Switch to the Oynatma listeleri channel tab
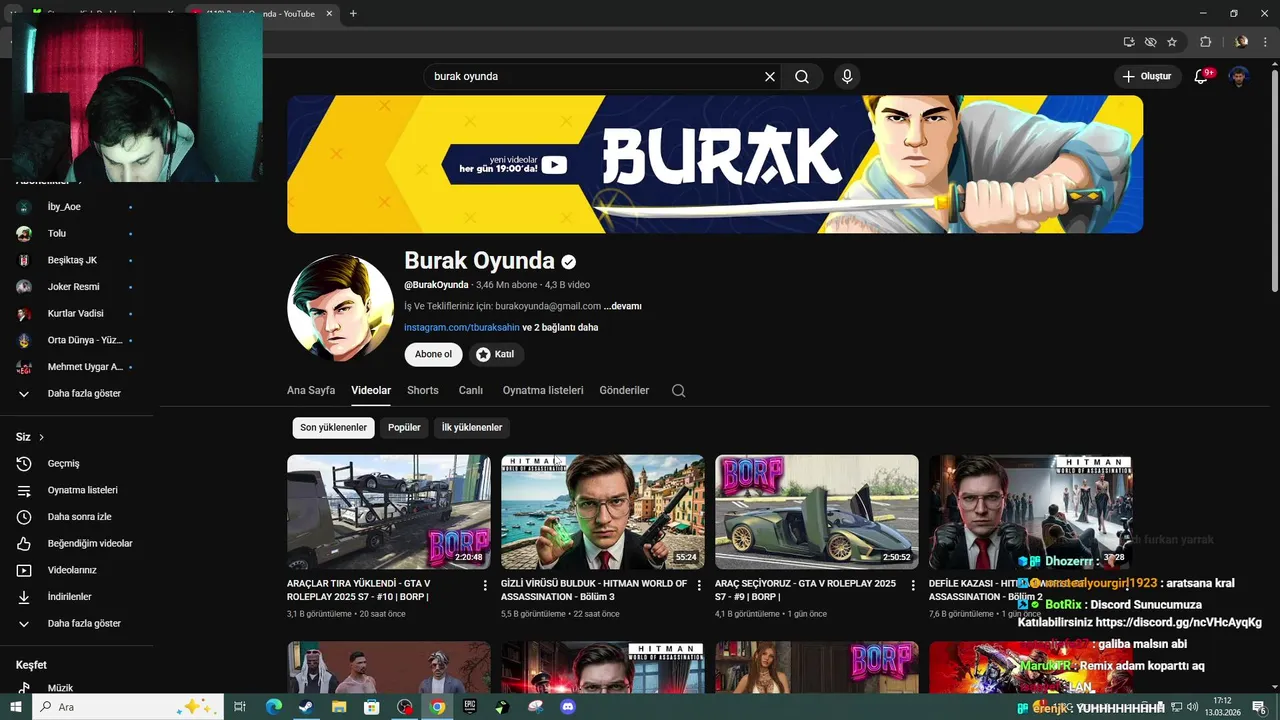Viewport: 1280px width, 720px height. 543,391
